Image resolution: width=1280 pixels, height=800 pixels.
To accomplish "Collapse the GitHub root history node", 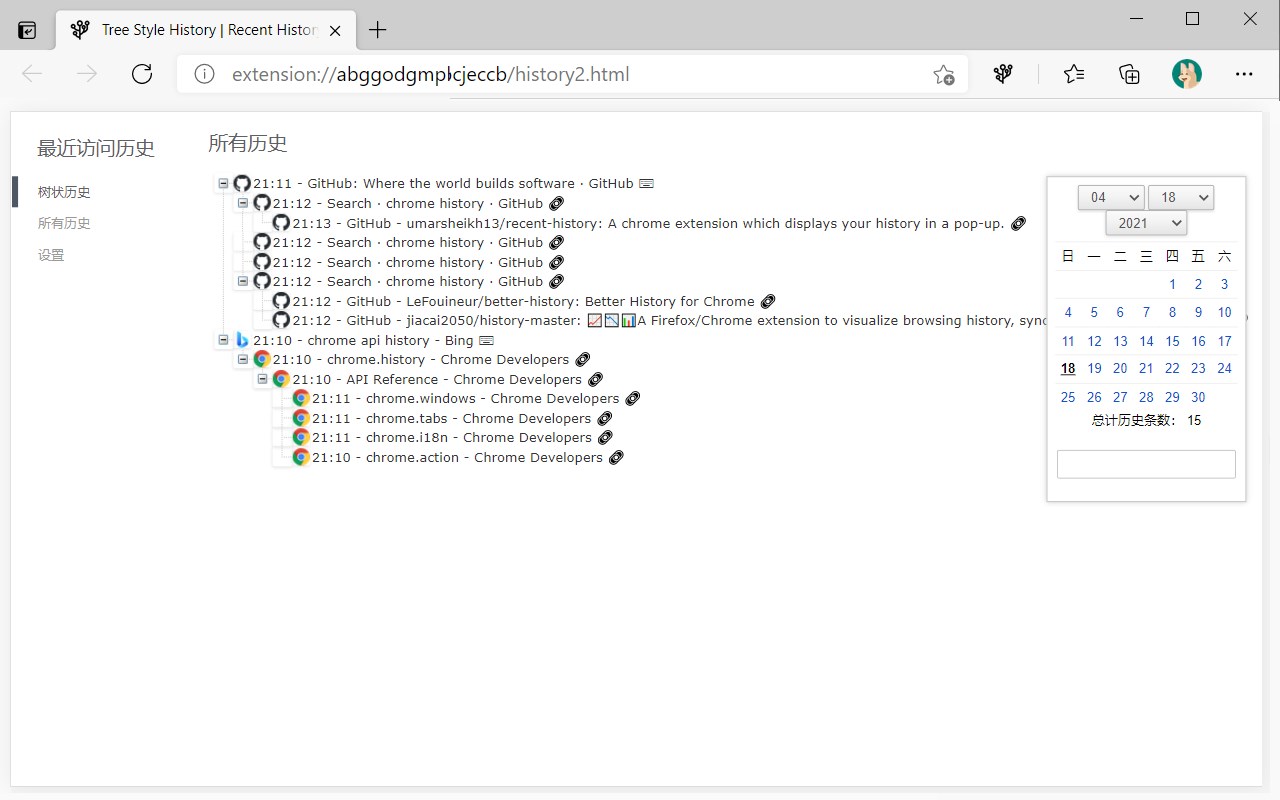I will [223, 184].
